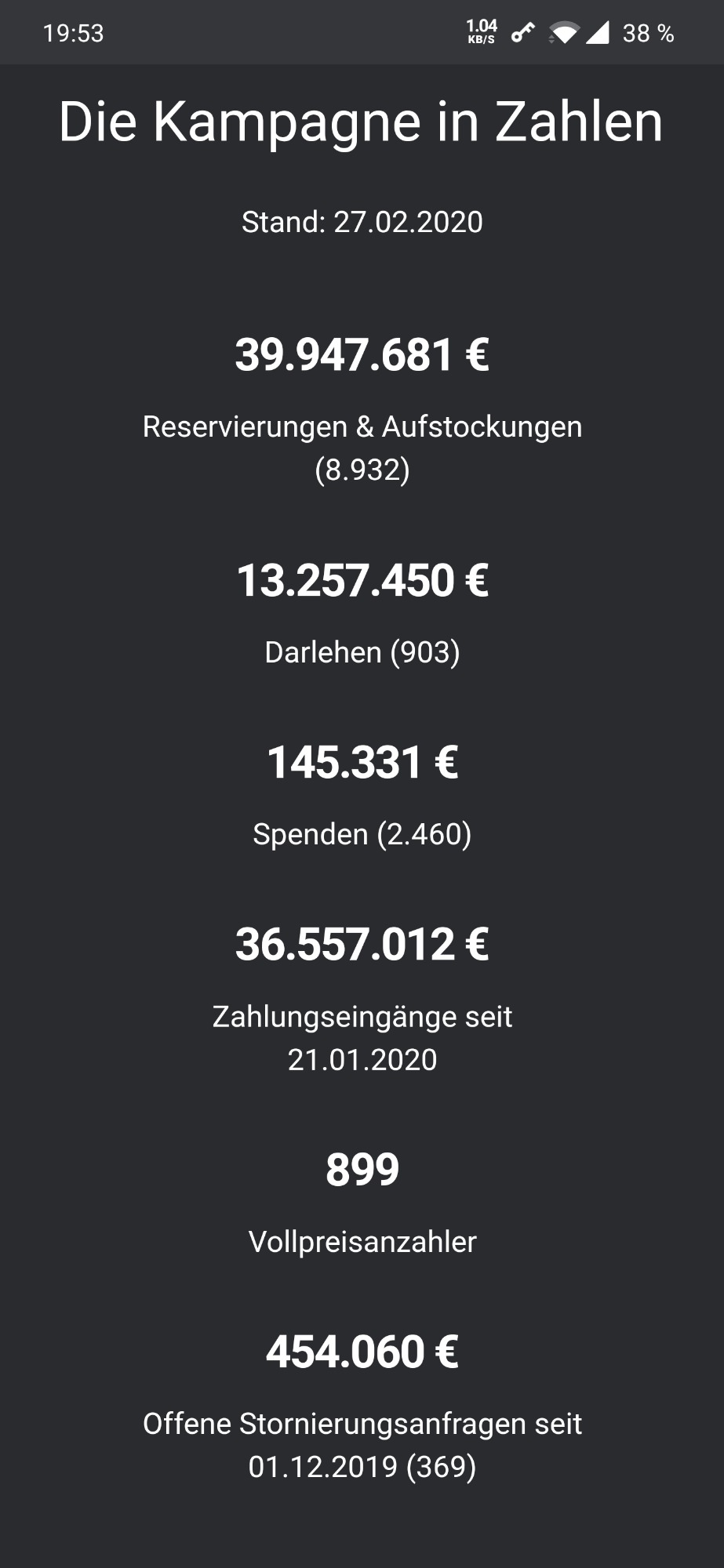
Task: Tap the 13.257.450 € loan amount
Action: pyautogui.click(x=362, y=581)
